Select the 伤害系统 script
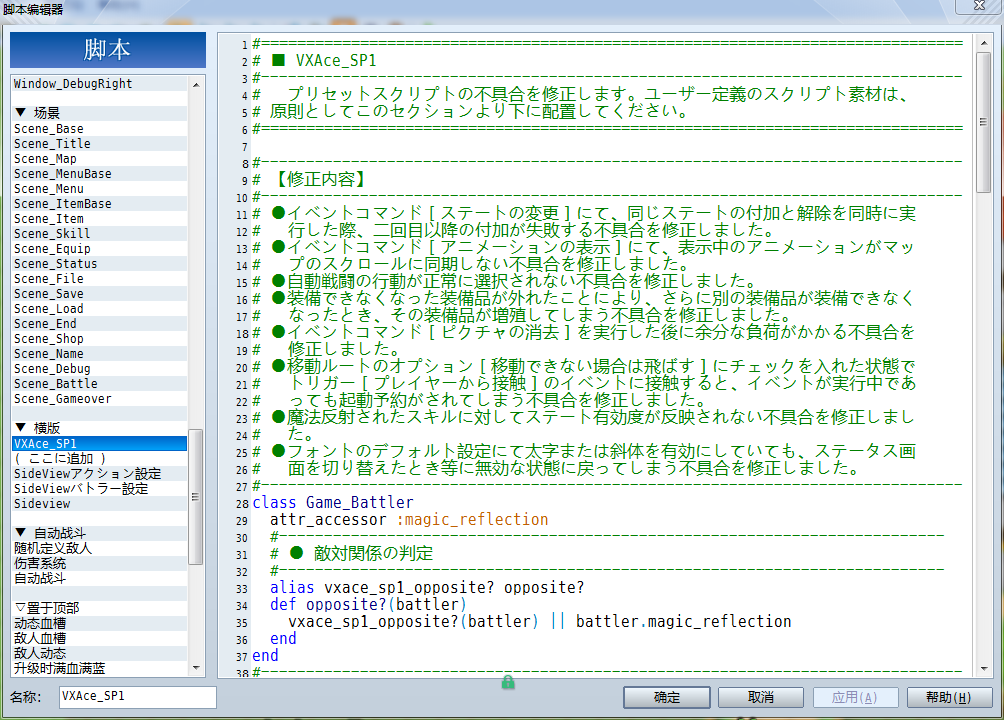The width and height of the screenshot is (1004, 720). 99,564
